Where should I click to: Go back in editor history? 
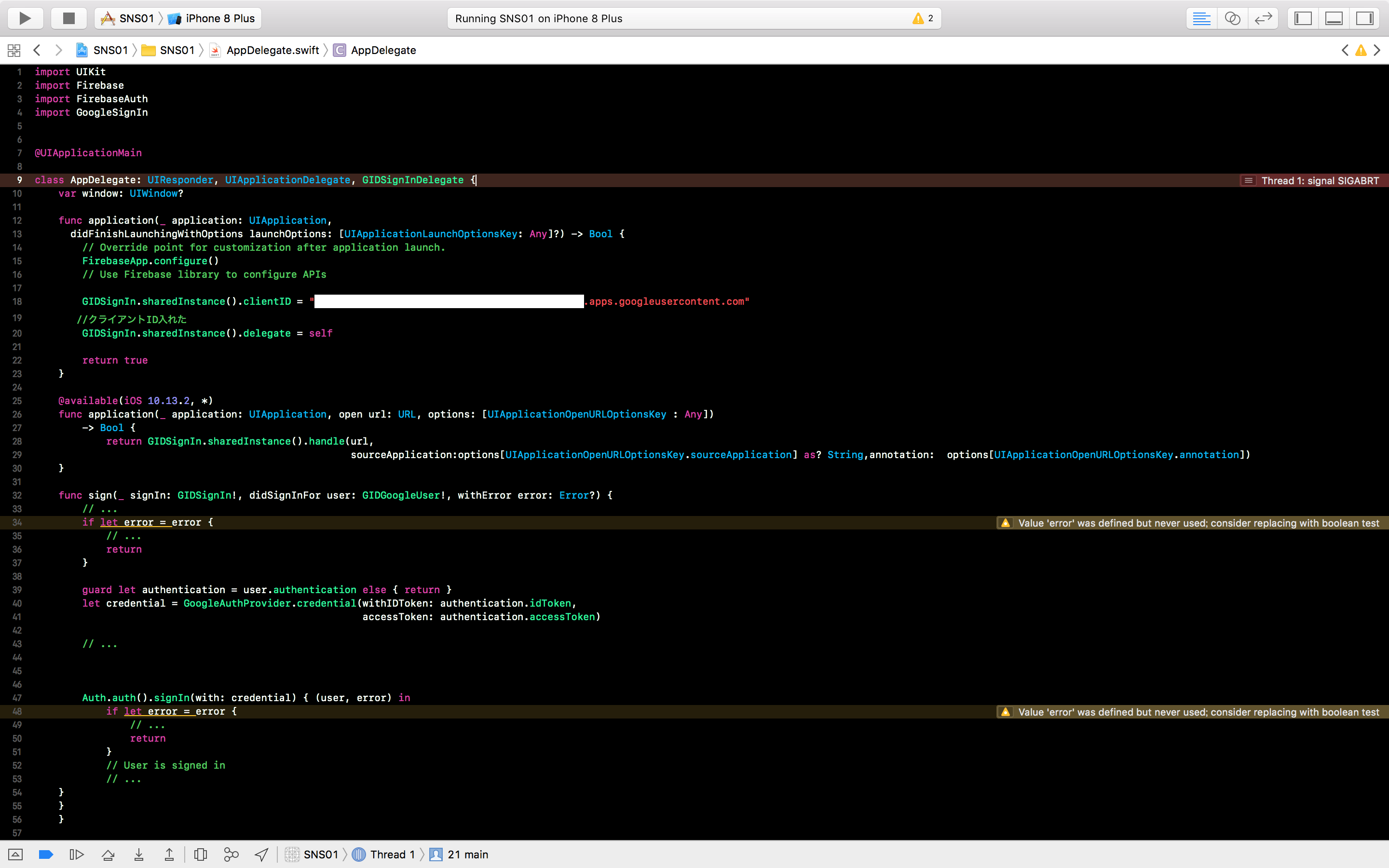coord(37,51)
